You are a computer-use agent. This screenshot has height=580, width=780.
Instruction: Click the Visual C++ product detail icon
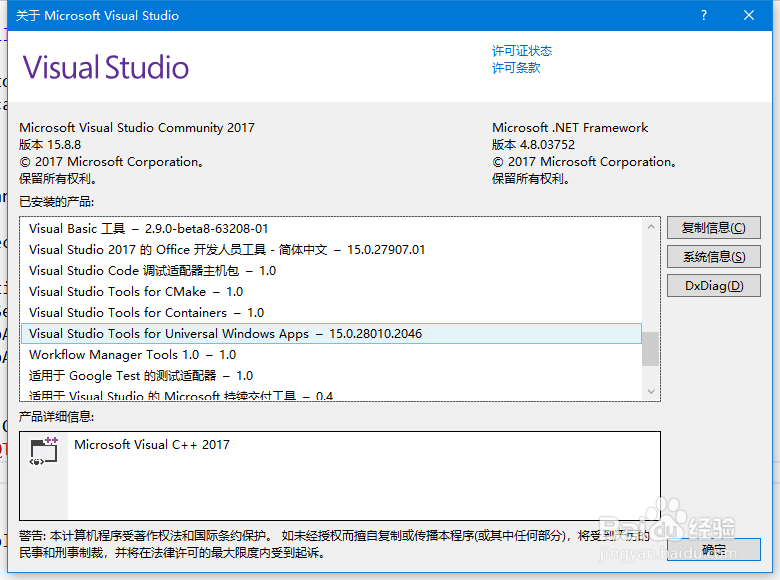pyautogui.click(x=44, y=451)
